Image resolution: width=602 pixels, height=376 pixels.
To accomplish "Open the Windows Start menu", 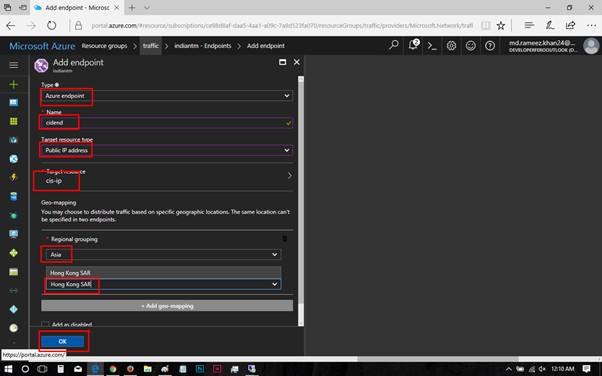I will point(8,369).
